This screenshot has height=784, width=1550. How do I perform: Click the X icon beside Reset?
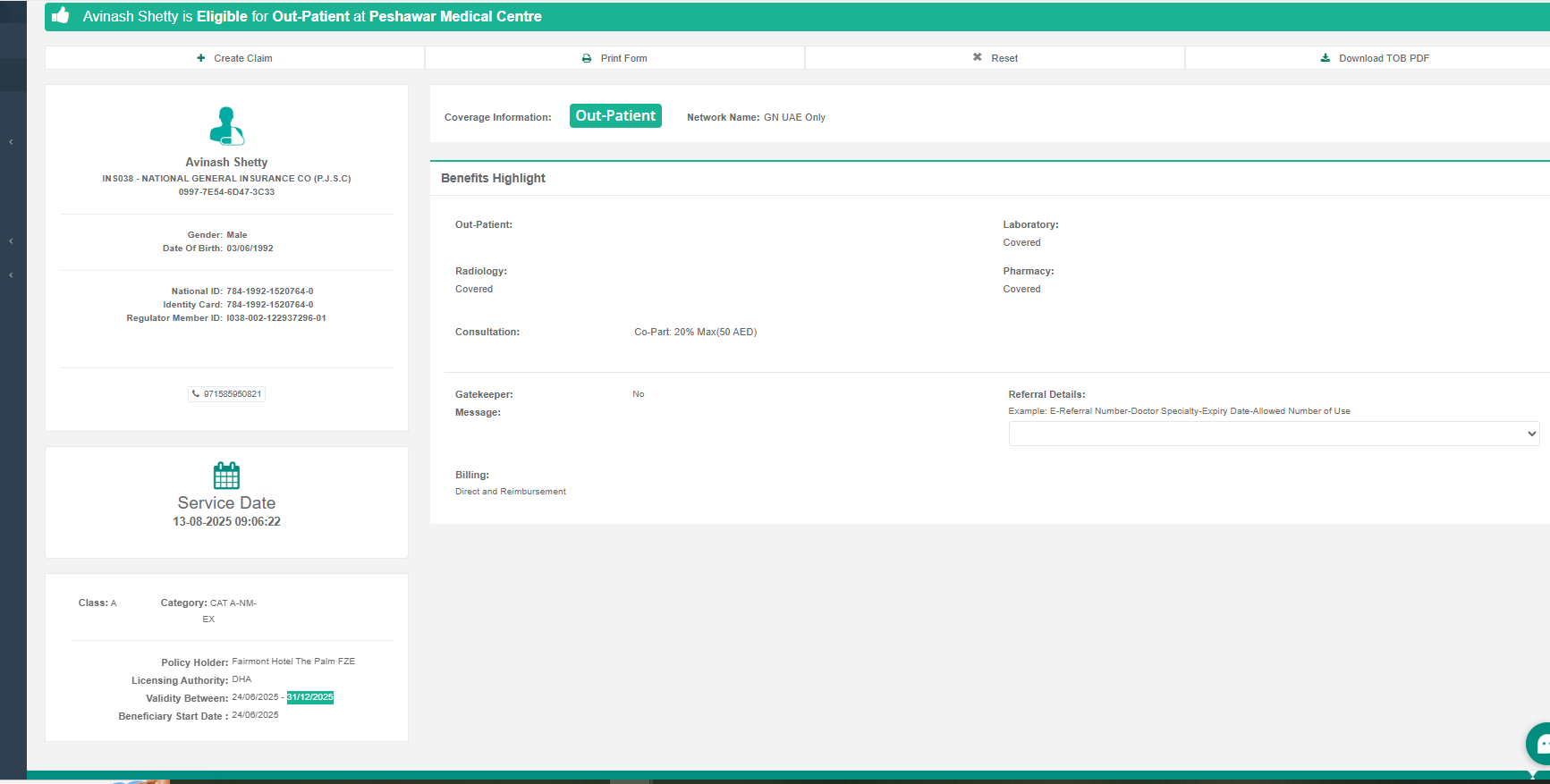[978, 57]
